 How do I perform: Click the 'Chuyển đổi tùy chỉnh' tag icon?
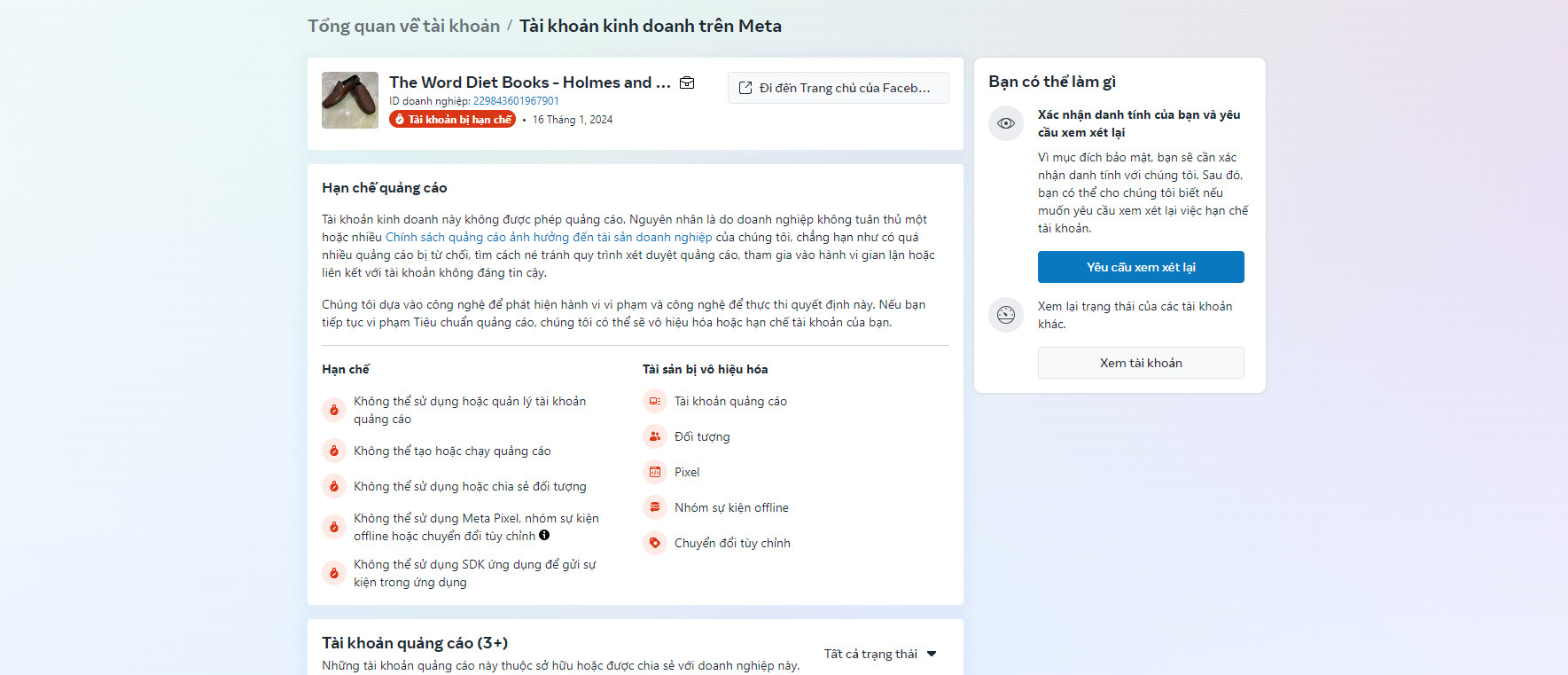tap(655, 543)
